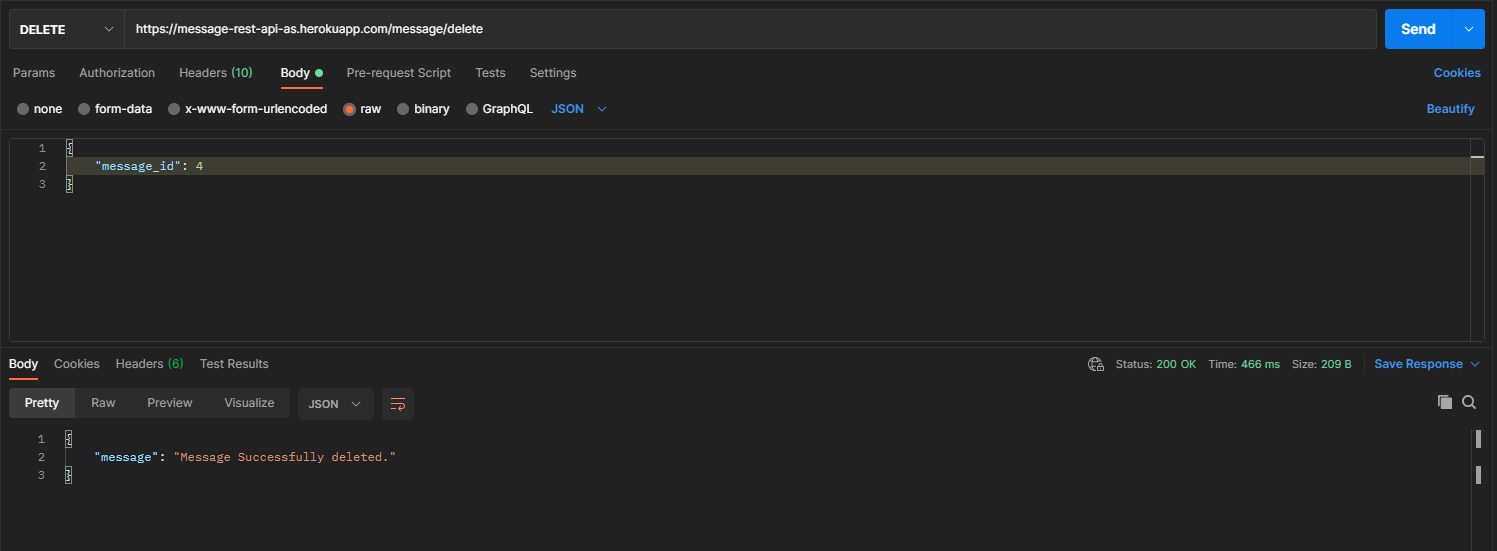This screenshot has height=551, width=1497.
Task: Open the Visualize response view
Action: pyautogui.click(x=249, y=403)
